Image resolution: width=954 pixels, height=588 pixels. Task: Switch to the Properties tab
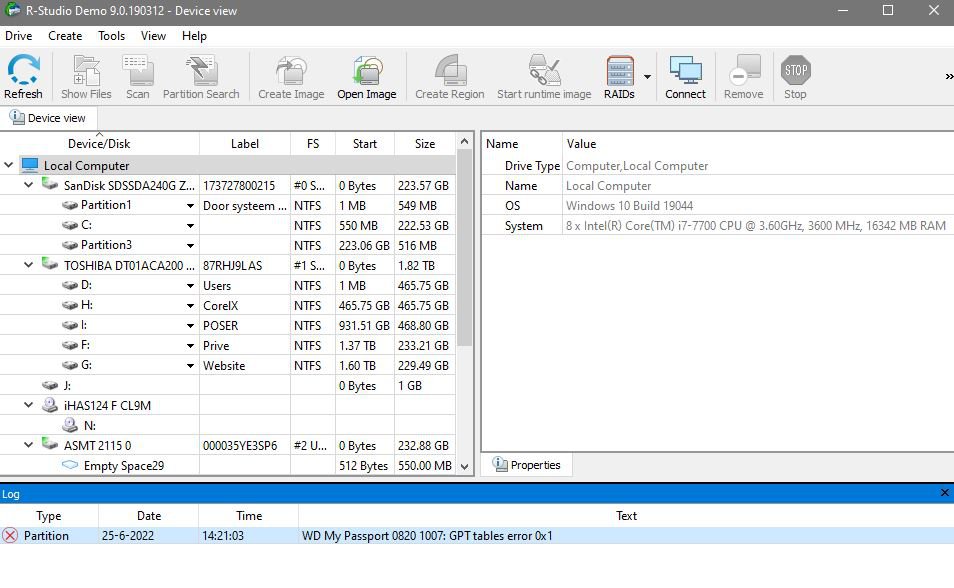527,465
